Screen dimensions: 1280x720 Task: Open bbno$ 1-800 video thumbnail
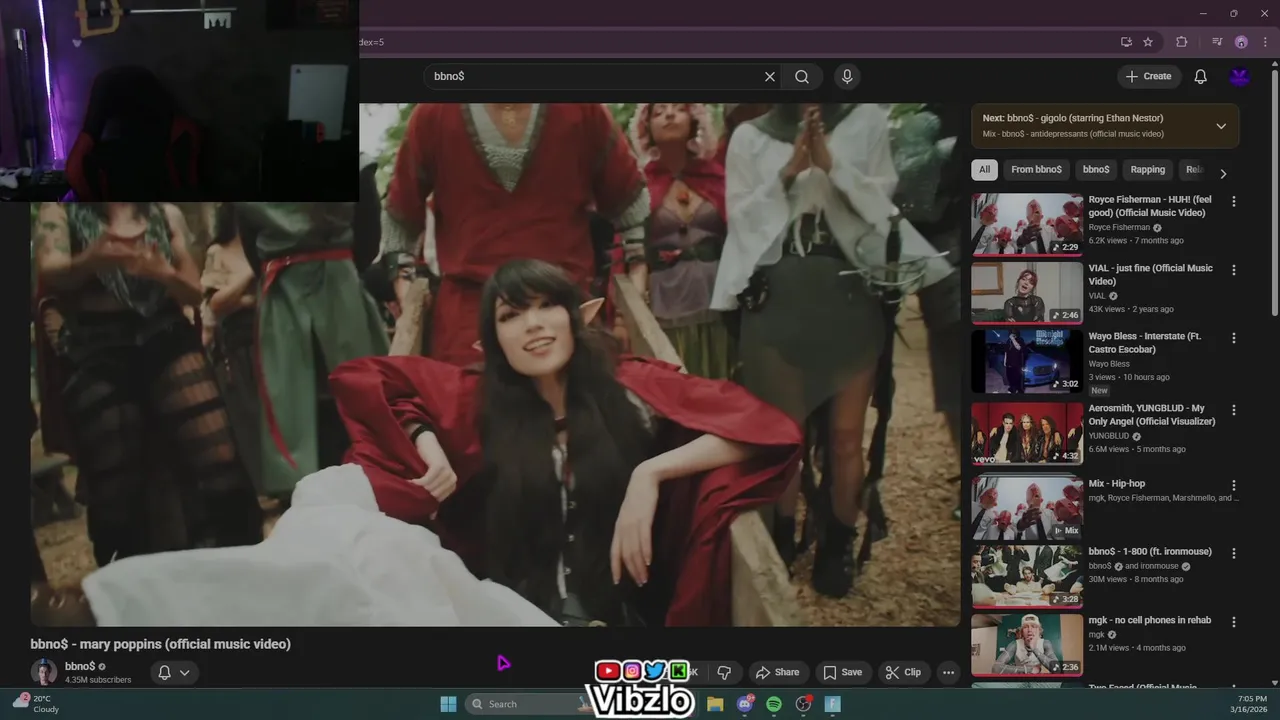1027,576
